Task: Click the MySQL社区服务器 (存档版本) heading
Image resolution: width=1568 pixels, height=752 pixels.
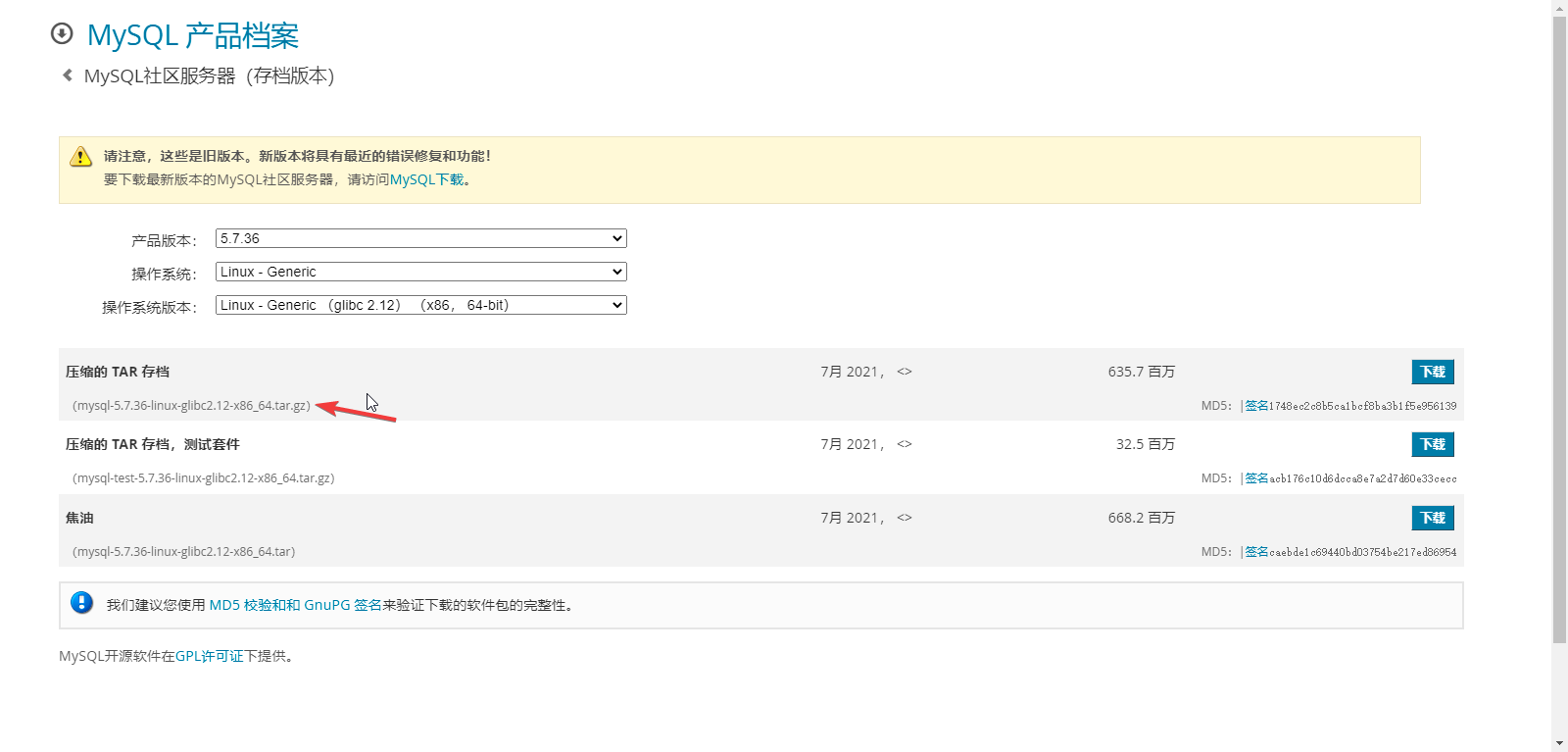Action: [209, 75]
